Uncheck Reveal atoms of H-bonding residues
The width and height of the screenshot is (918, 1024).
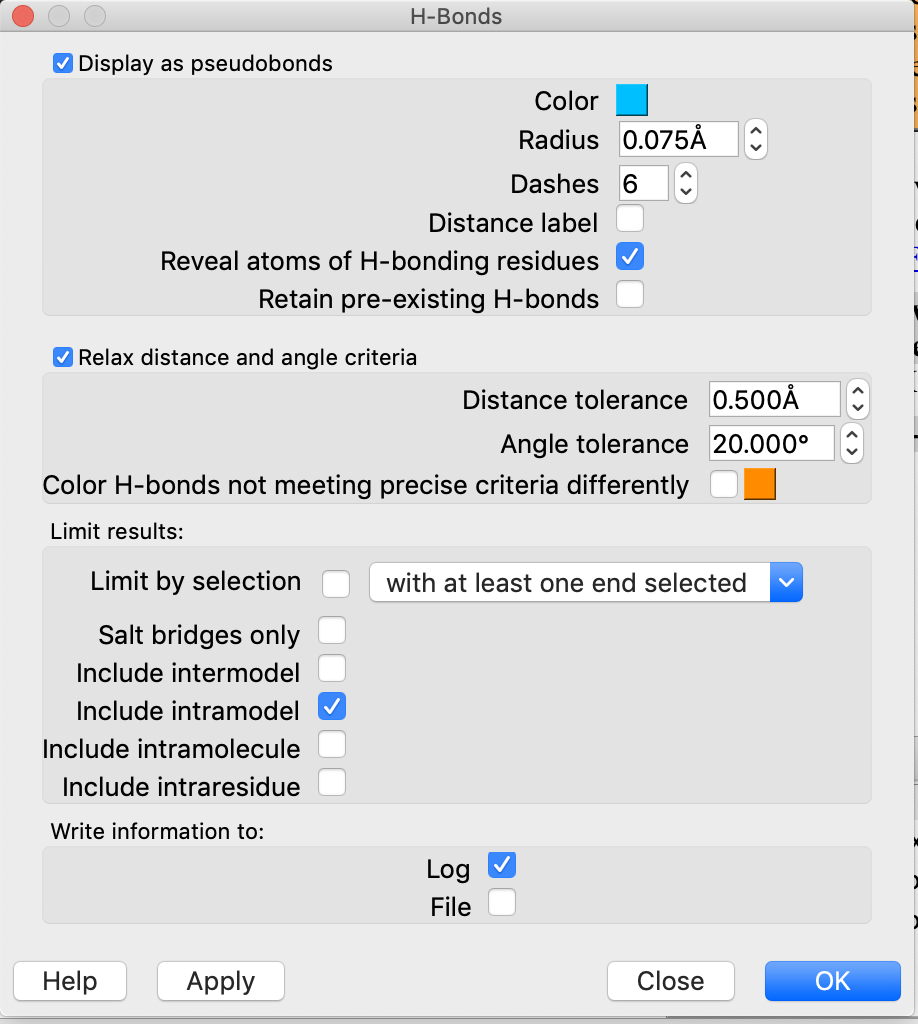pyautogui.click(x=630, y=258)
